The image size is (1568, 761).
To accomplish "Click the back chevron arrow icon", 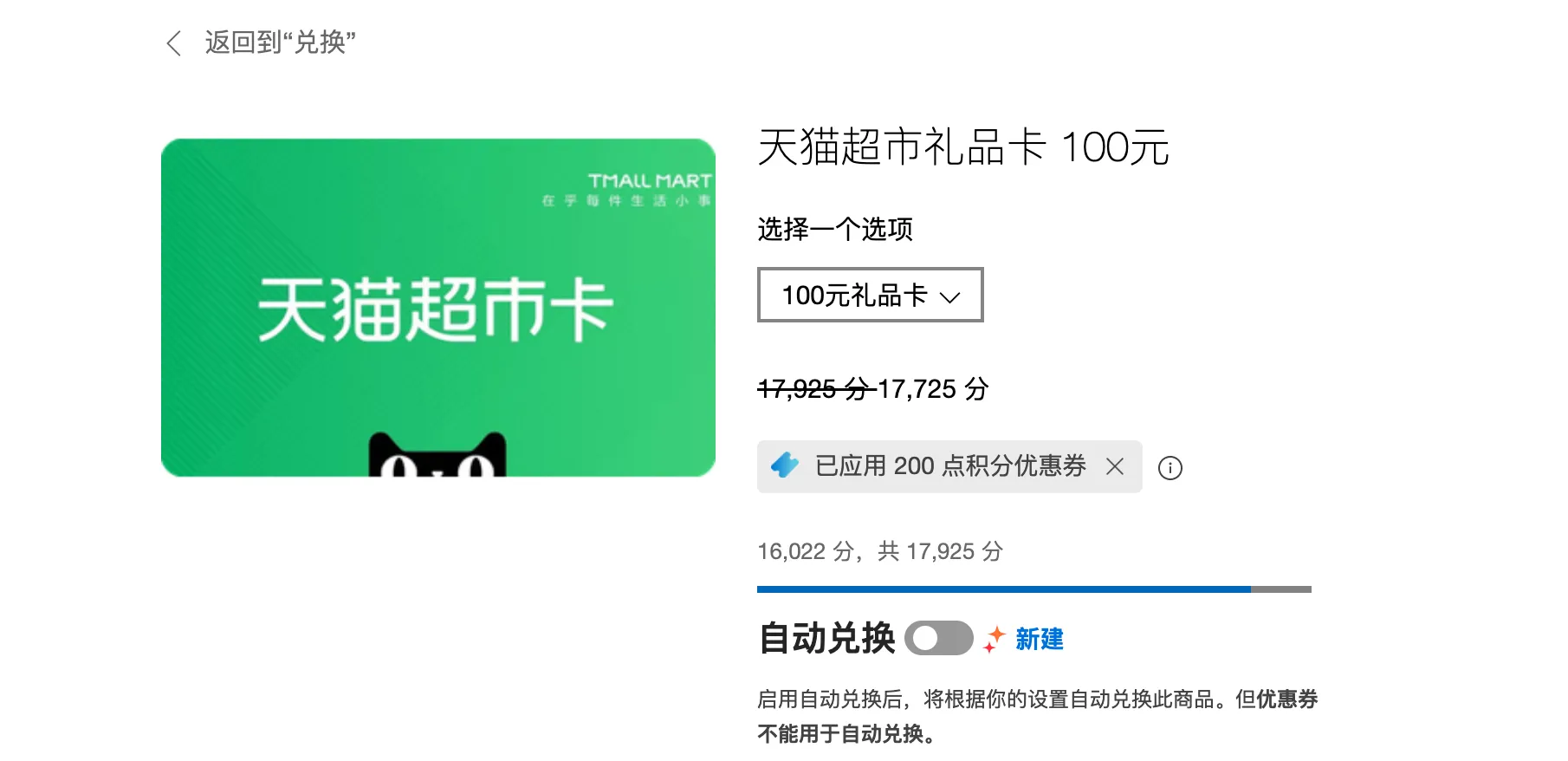I will [173, 43].
